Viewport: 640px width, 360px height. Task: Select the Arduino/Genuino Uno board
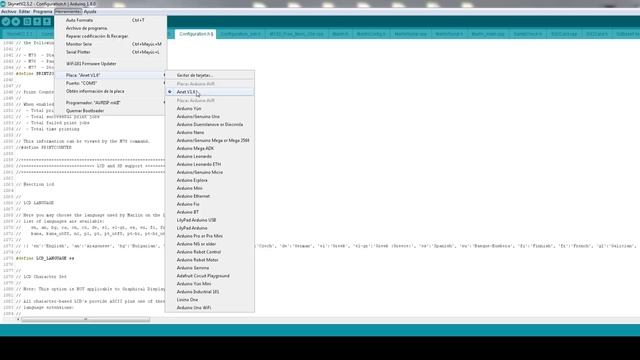210,117
